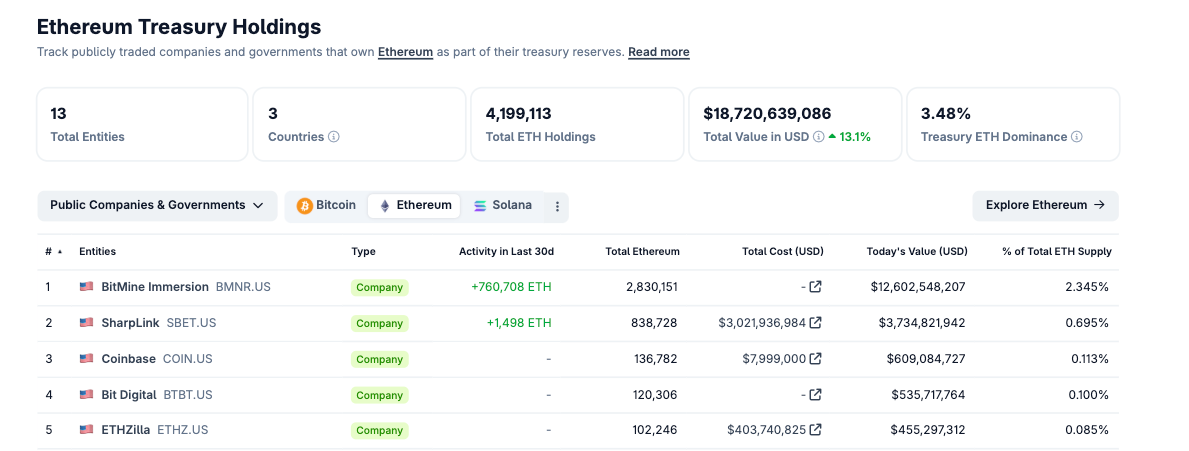Image resolution: width=1189 pixels, height=451 pixels.
Task: Click the Read more link
Action: [658, 52]
